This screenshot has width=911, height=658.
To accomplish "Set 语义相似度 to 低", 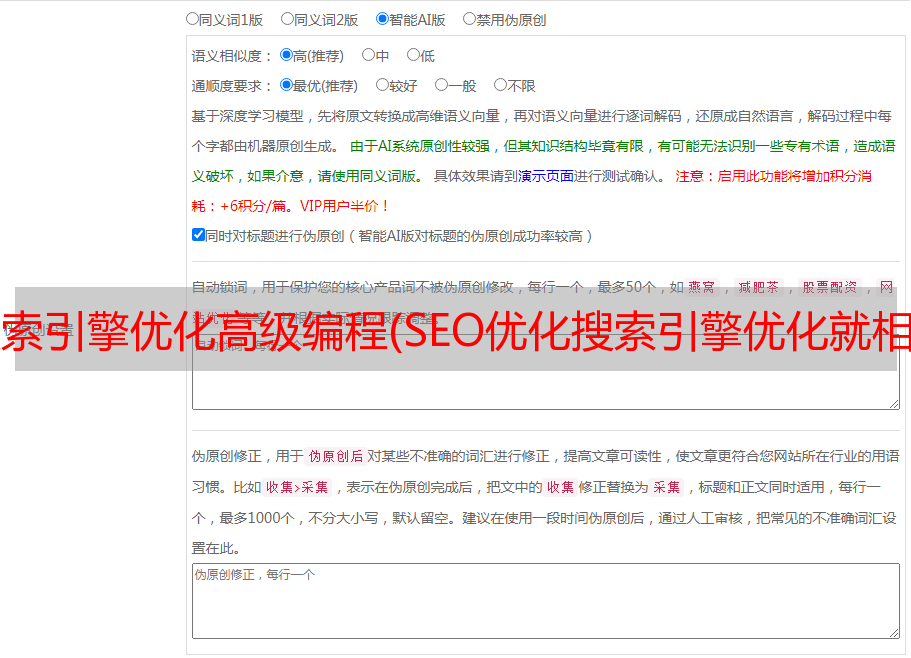I will pyautogui.click(x=413, y=55).
